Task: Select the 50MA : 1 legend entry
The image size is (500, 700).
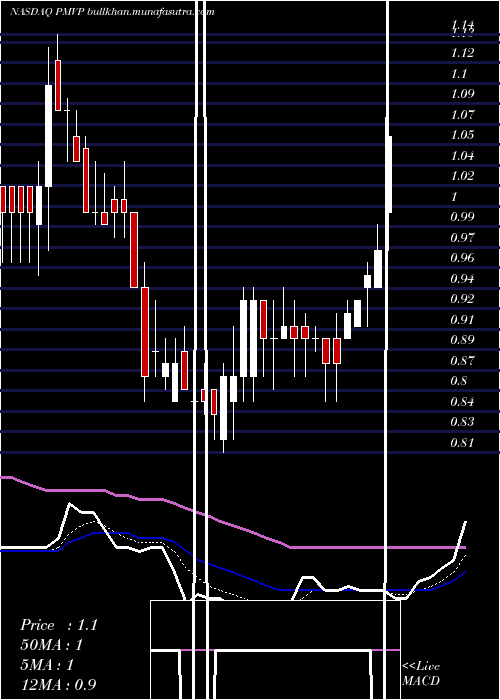Action: click(52, 645)
